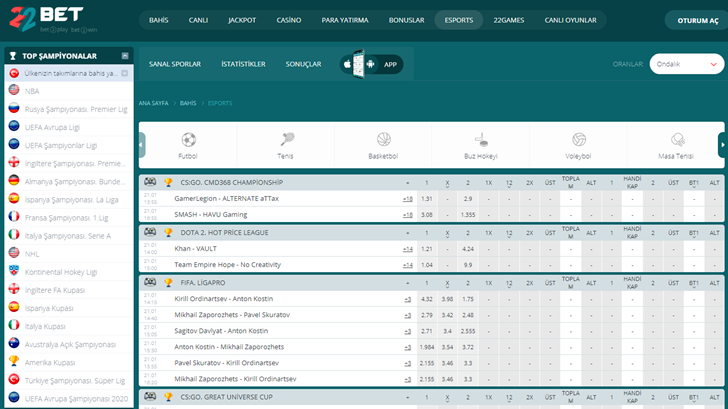Image resolution: width=728 pixels, height=409 pixels.
Task: Expand +18 markets for SMASH - HAVU Gaming
Action: coord(408,215)
